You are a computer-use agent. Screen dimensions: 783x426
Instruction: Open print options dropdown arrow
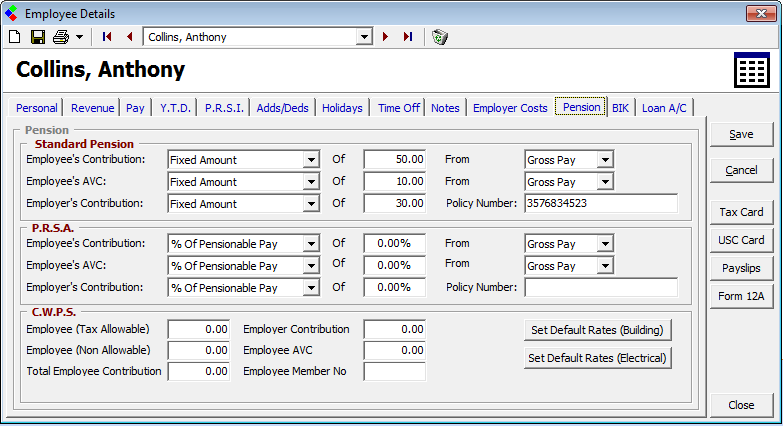(x=78, y=37)
